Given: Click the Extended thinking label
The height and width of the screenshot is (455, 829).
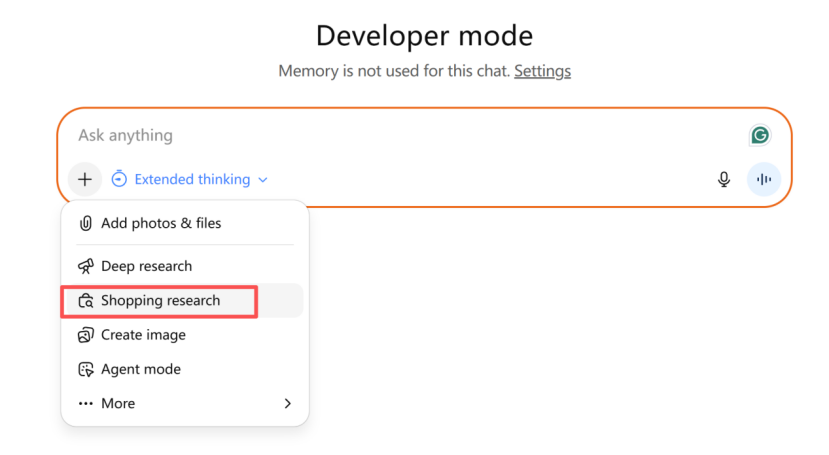Looking at the screenshot, I should tap(192, 179).
